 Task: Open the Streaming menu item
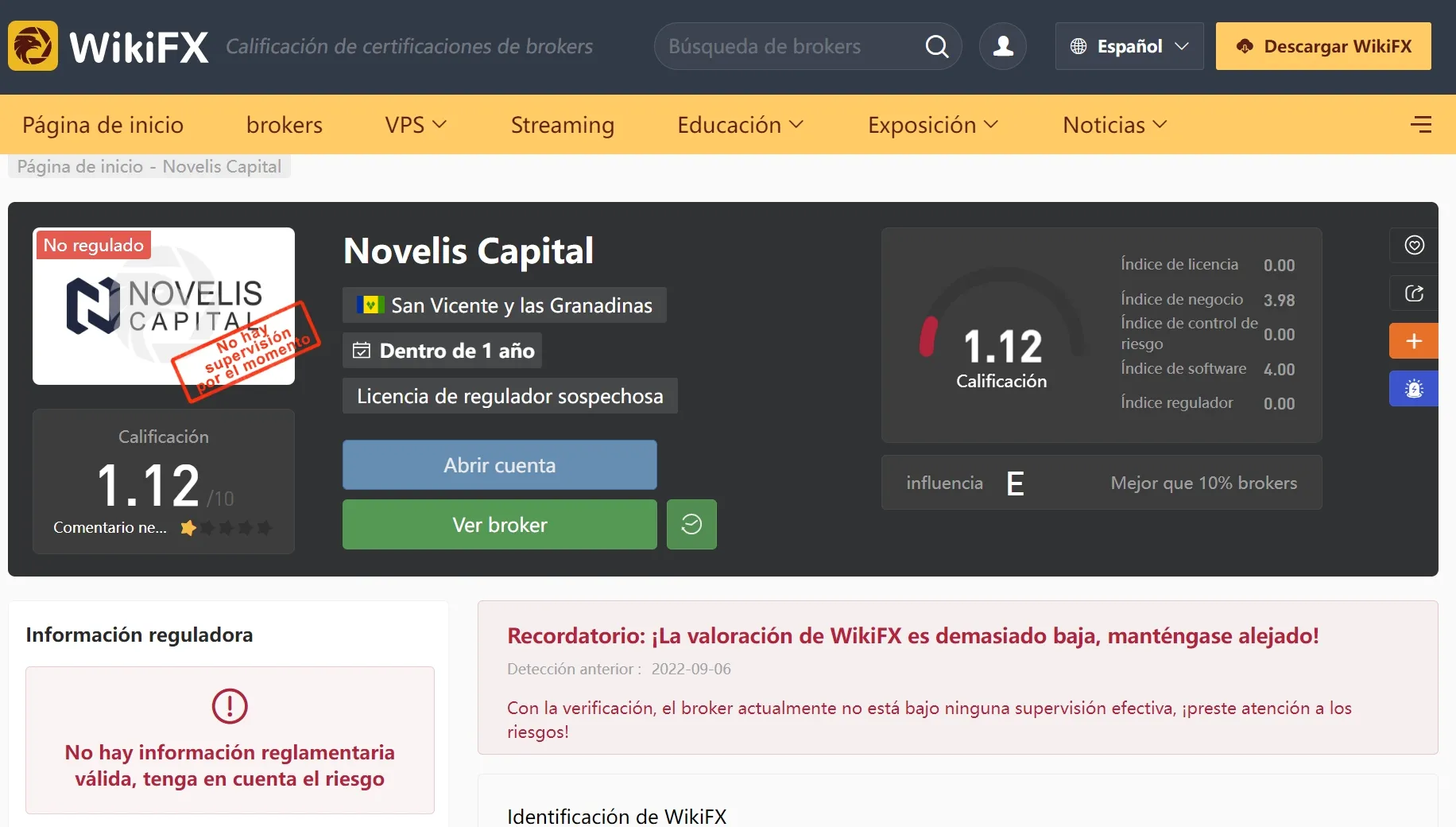pyautogui.click(x=563, y=125)
